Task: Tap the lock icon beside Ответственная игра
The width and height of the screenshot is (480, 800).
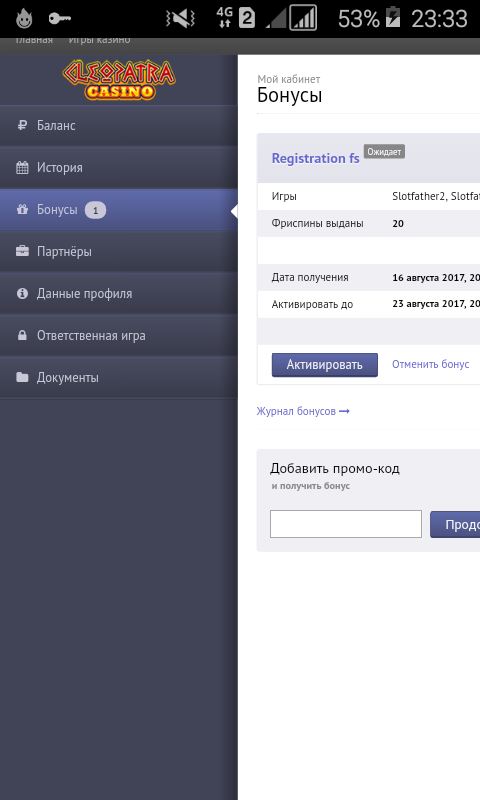Action: click(x=22, y=335)
